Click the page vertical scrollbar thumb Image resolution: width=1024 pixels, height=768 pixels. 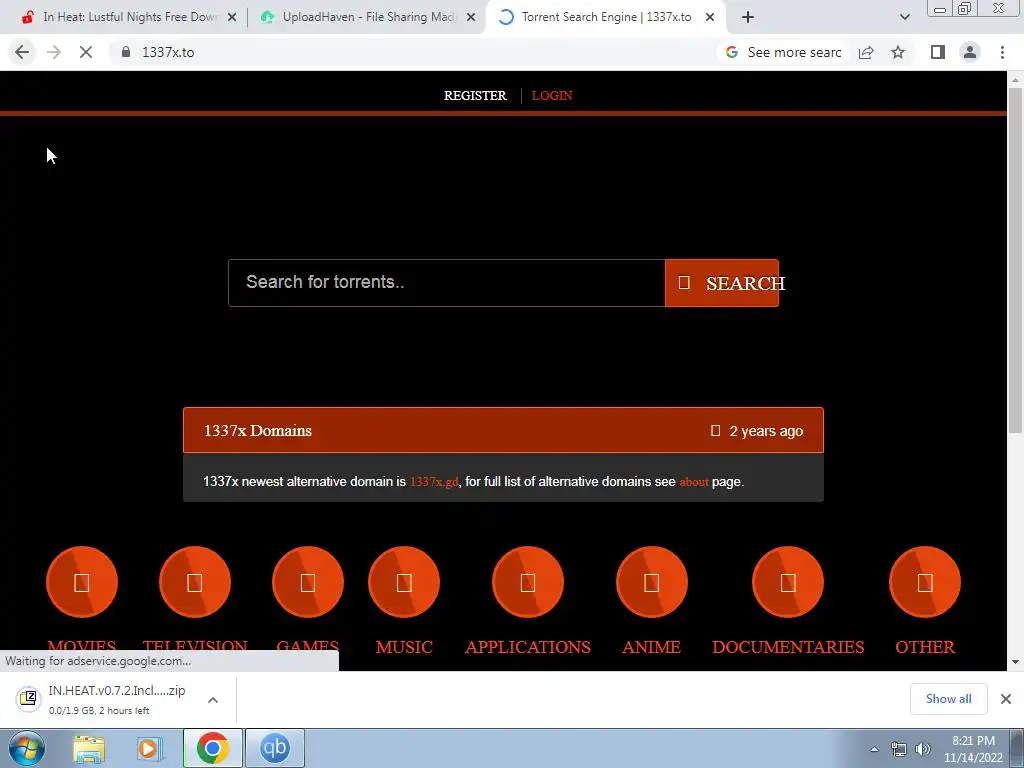coord(1015,259)
